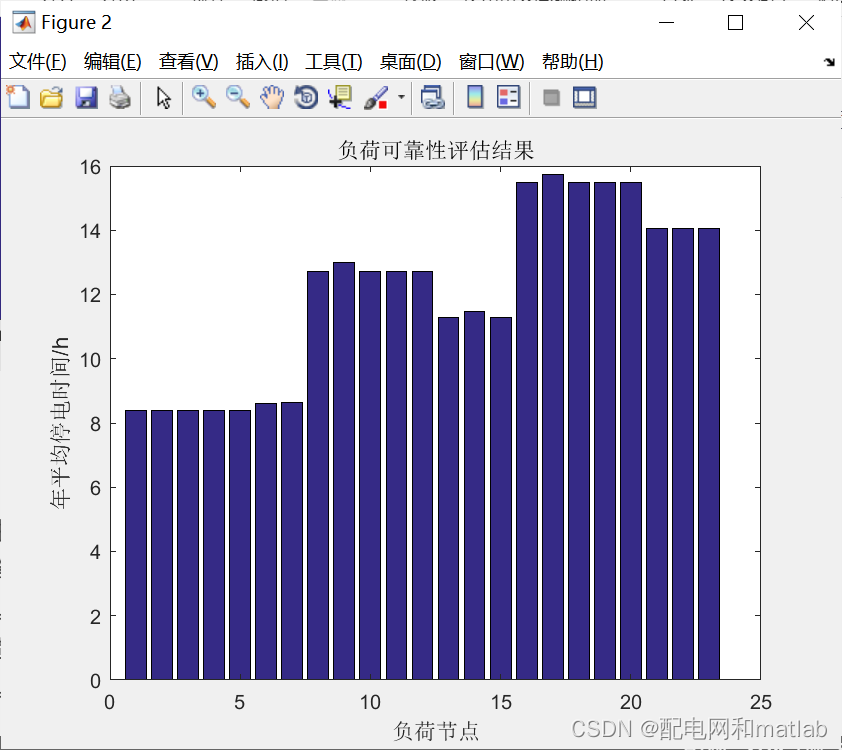Click the y-axis tick label 16
The width and height of the screenshot is (842, 750).
[x=90, y=168]
